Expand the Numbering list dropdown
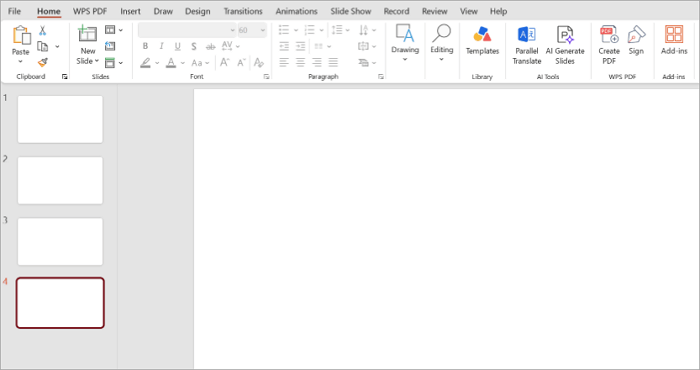The image size is (700, 370). [321, 30]
